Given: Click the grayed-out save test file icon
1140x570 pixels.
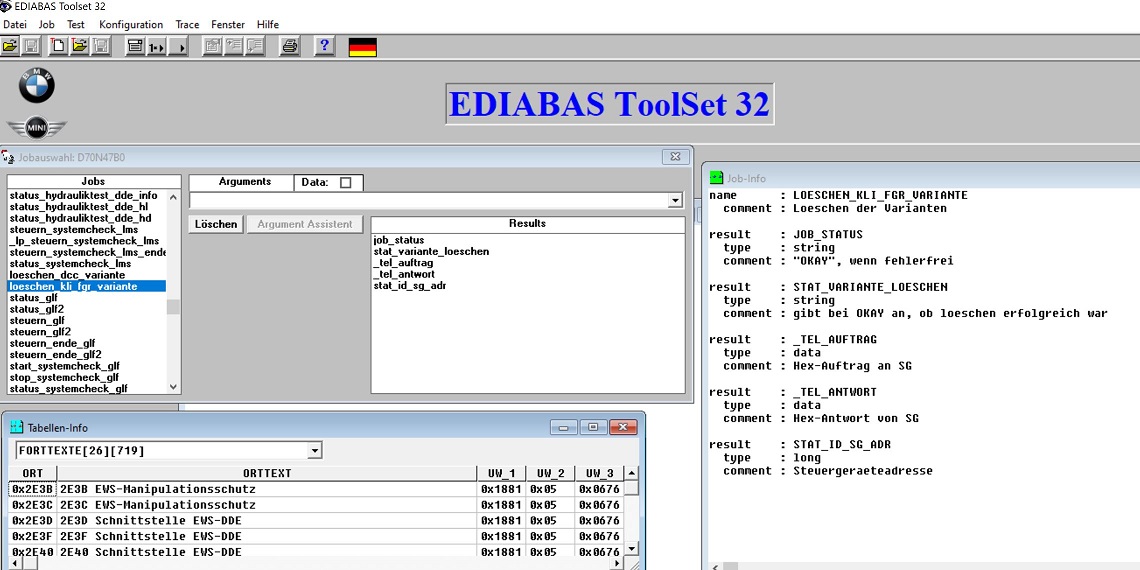Looking at the screenshot, I should coord(101,47).
